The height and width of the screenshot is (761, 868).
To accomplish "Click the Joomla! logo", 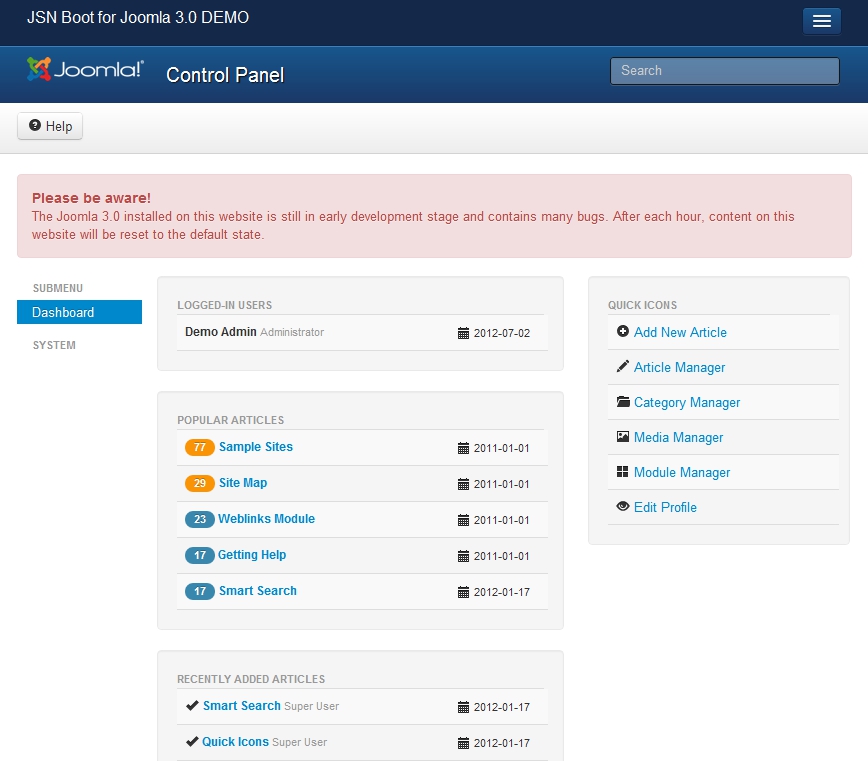I will 85,70.
